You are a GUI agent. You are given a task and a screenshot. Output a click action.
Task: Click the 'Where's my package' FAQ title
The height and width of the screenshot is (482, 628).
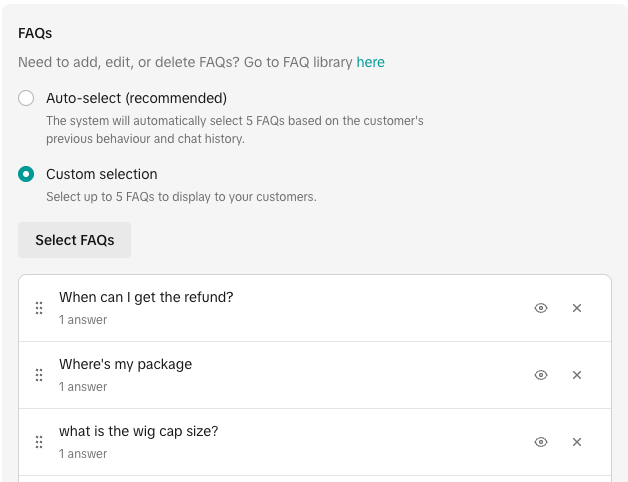coord(125,364)
